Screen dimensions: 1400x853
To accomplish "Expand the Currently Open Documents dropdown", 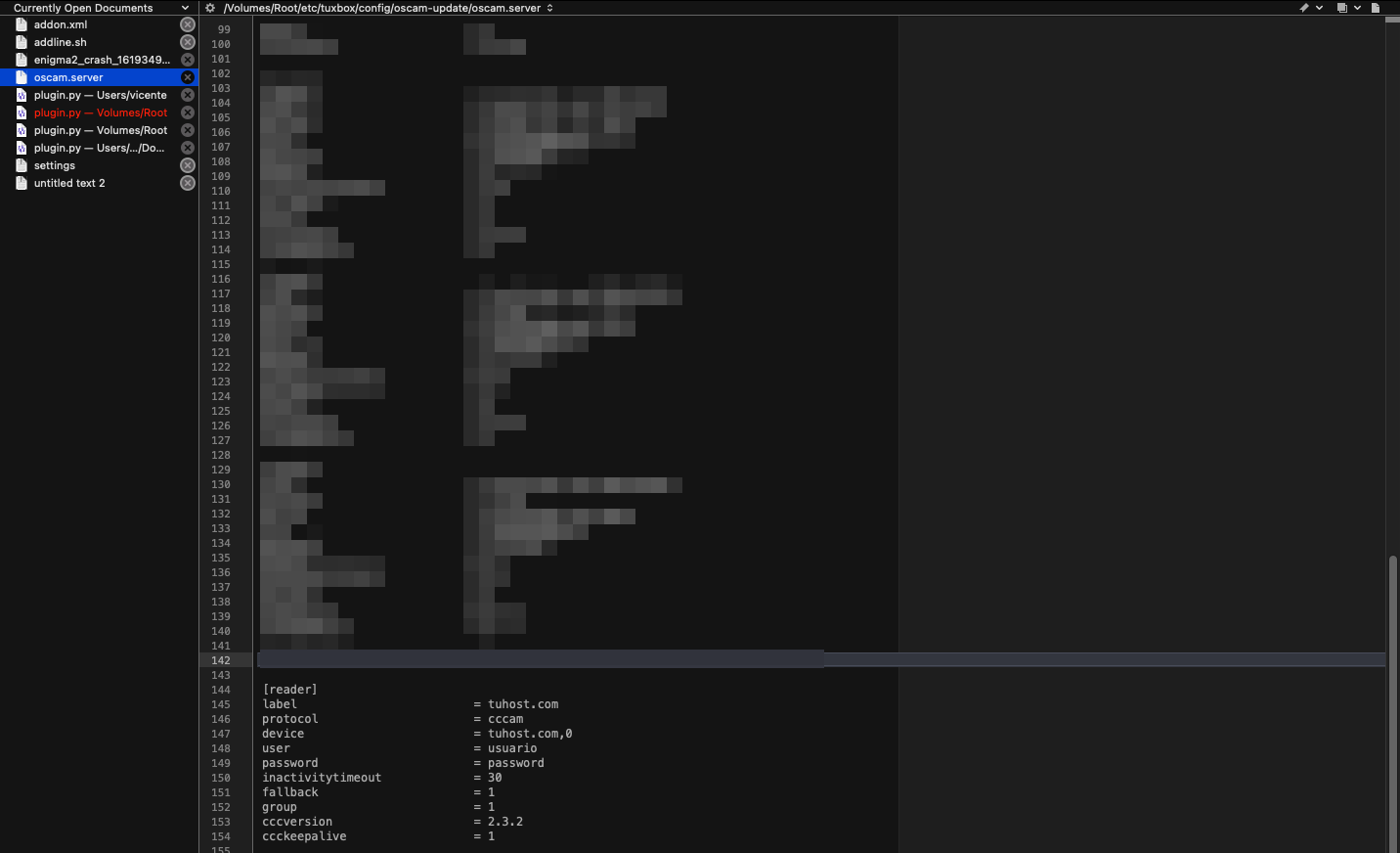I will pyautogui.click(x=185, y=8).
